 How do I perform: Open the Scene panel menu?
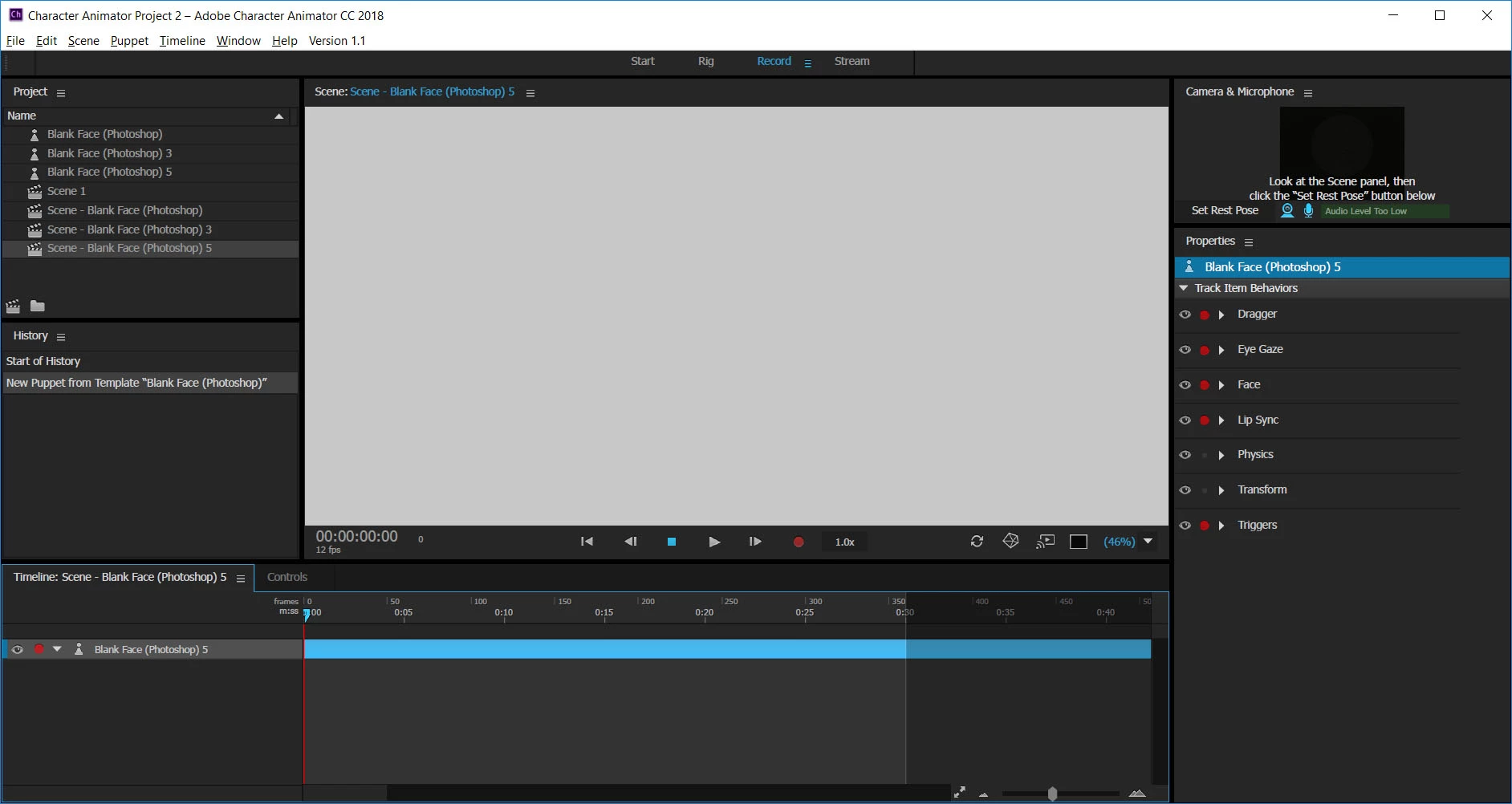[x=530, y=93]
